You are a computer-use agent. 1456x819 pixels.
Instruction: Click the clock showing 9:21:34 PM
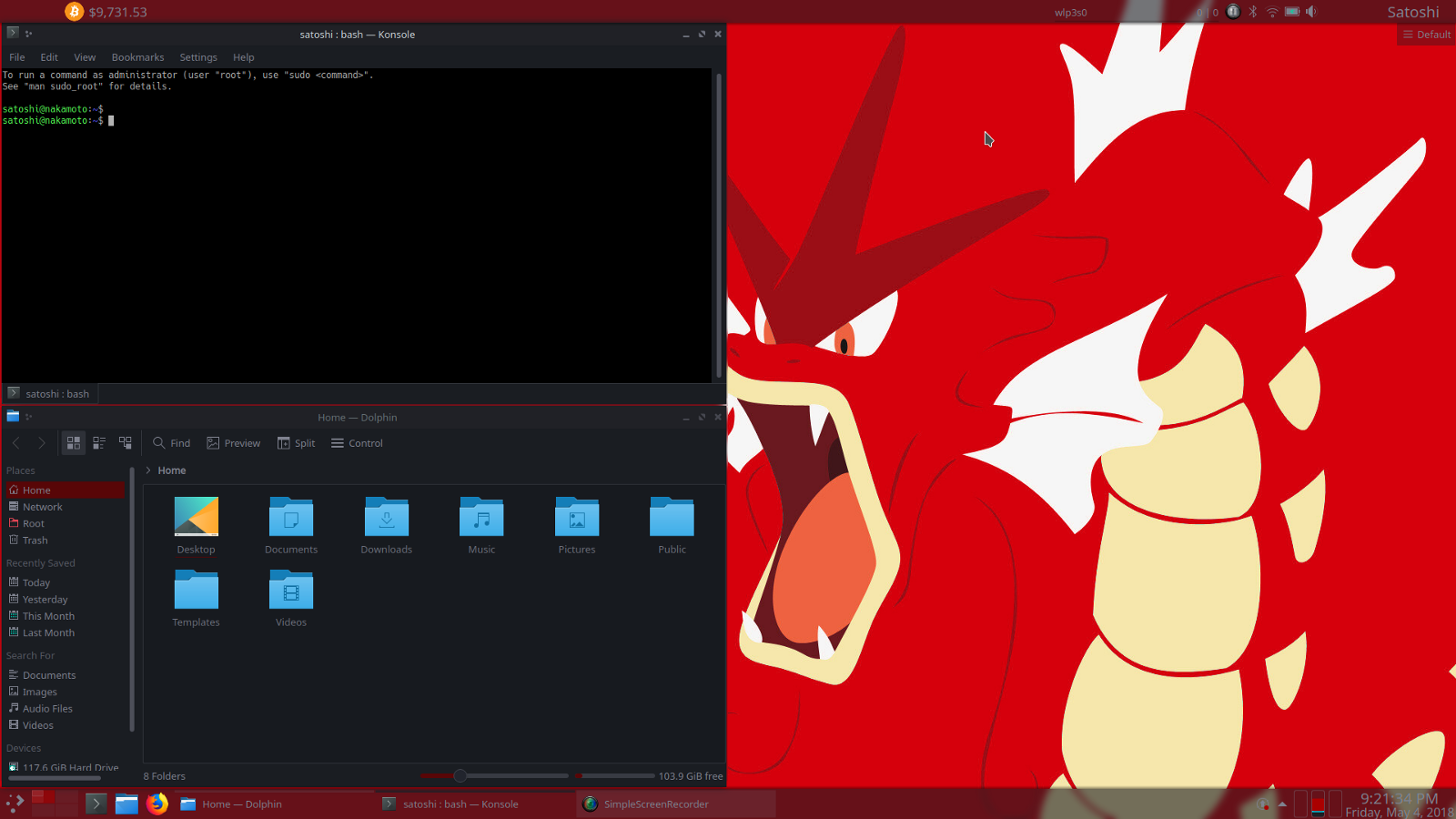pos(1400,799)
